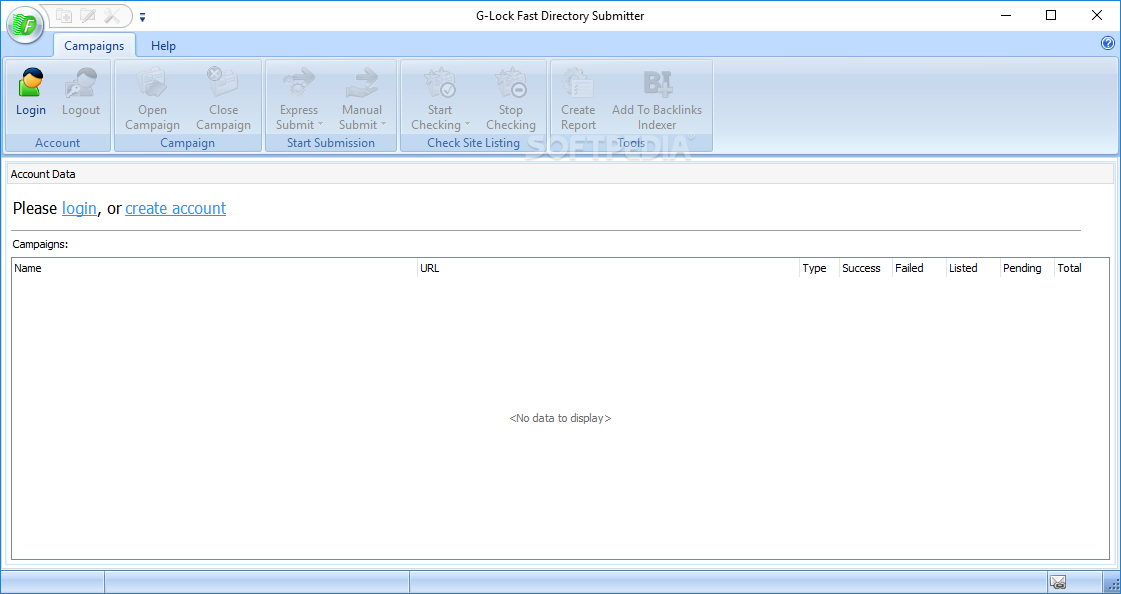Click the Check Site Listing group label
Viewport: 1121px width, 594px height.
[473, 143]
